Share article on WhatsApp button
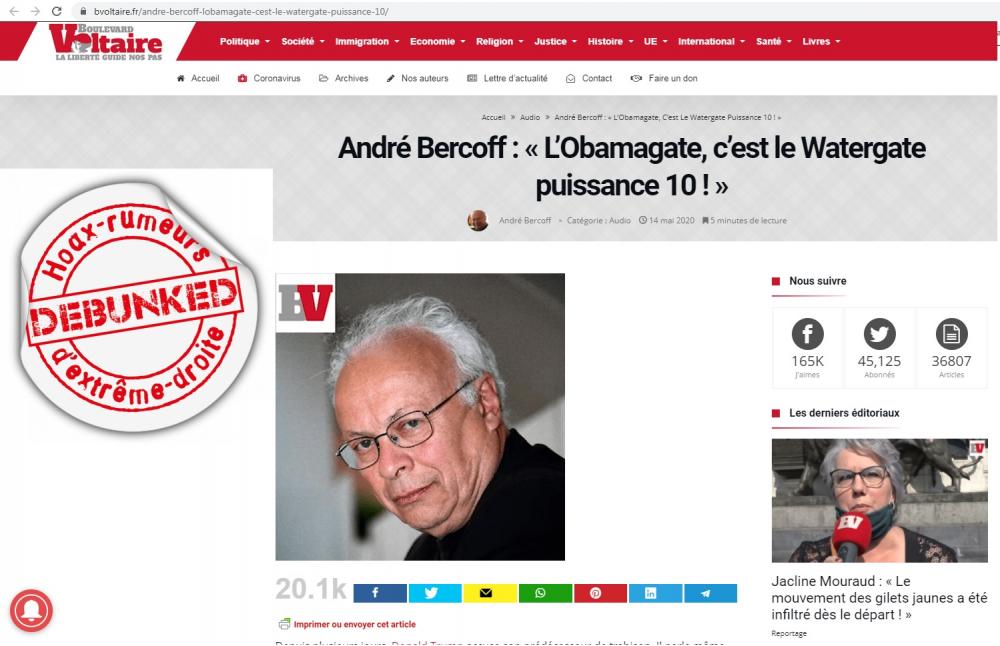 pos(545,593)
